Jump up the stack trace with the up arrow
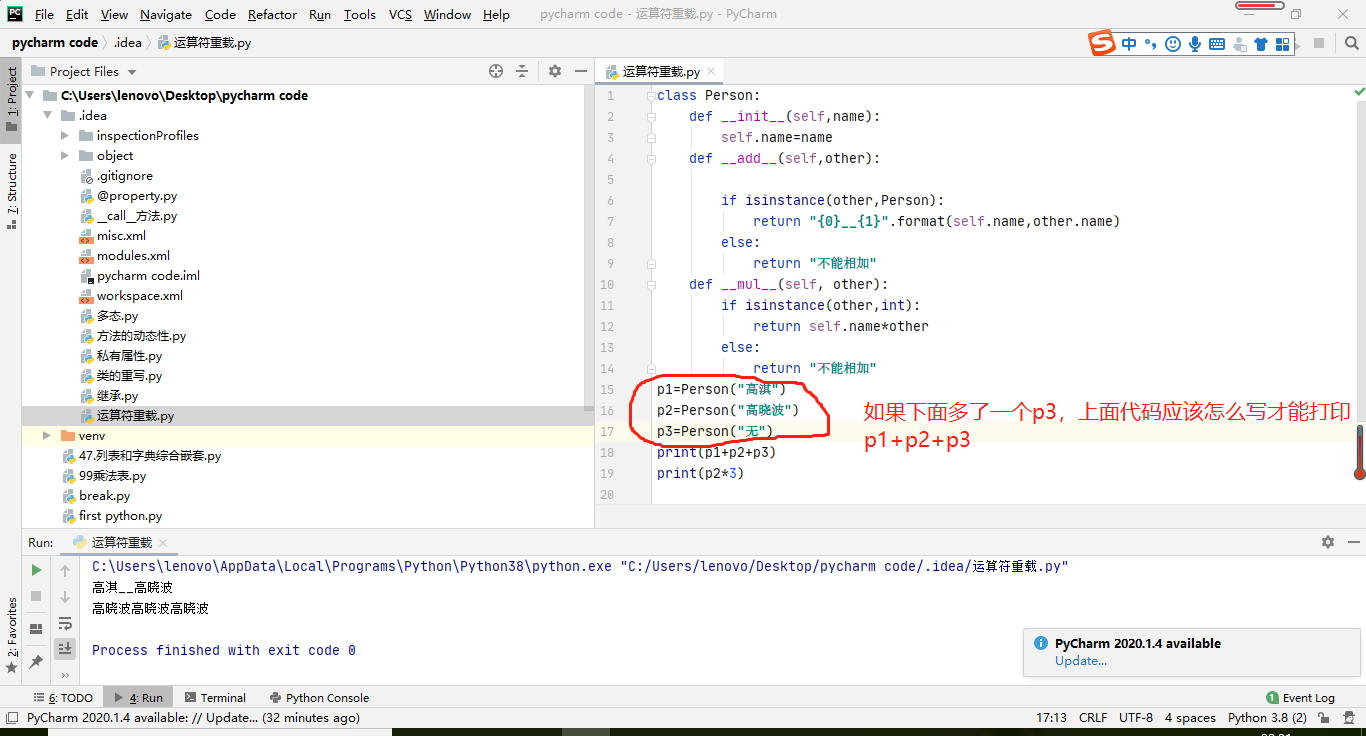This screenshot has height=736, width=1366. tap(65, 570)
